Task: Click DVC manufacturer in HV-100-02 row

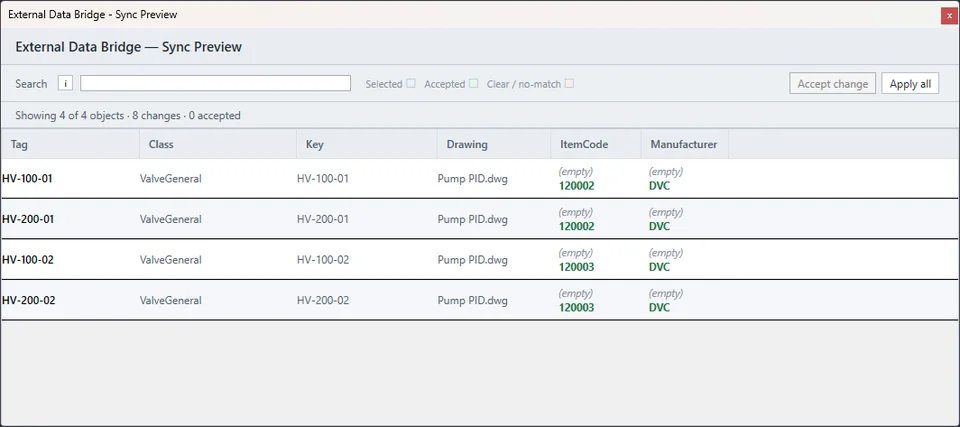Action: click(659, 267)
